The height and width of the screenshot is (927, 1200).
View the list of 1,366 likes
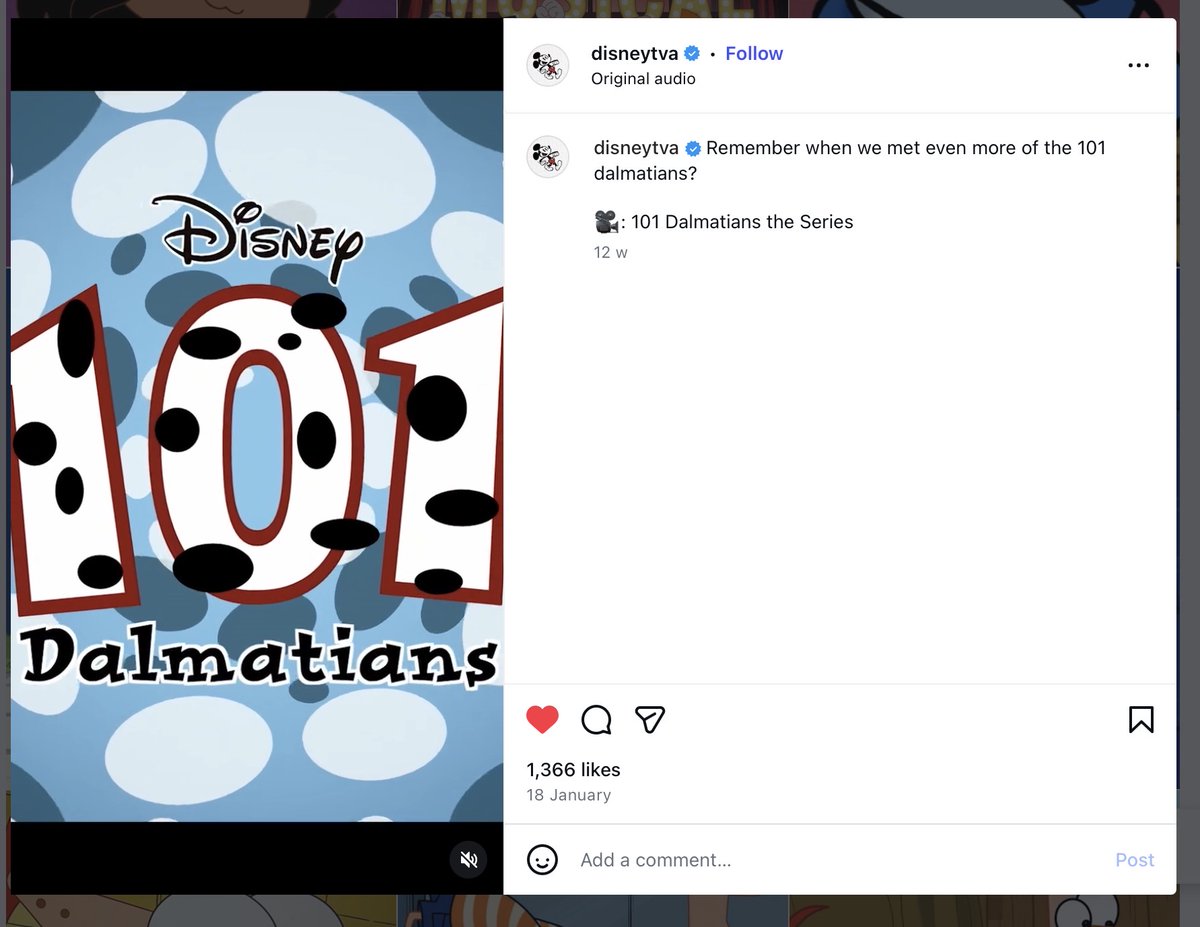pos(573,770)
